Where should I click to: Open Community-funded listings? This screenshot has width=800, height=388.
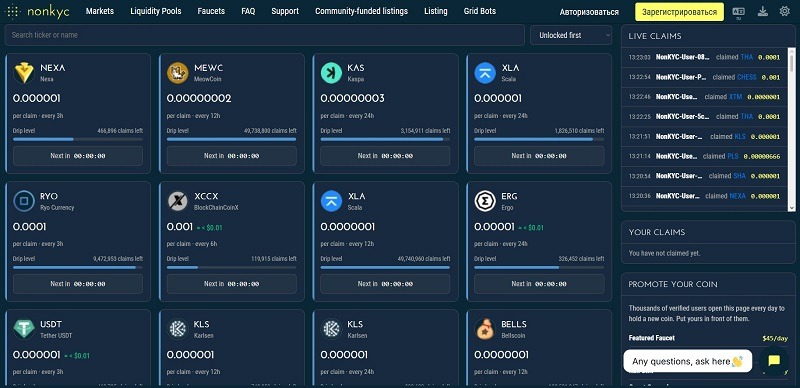coord(361,11)
